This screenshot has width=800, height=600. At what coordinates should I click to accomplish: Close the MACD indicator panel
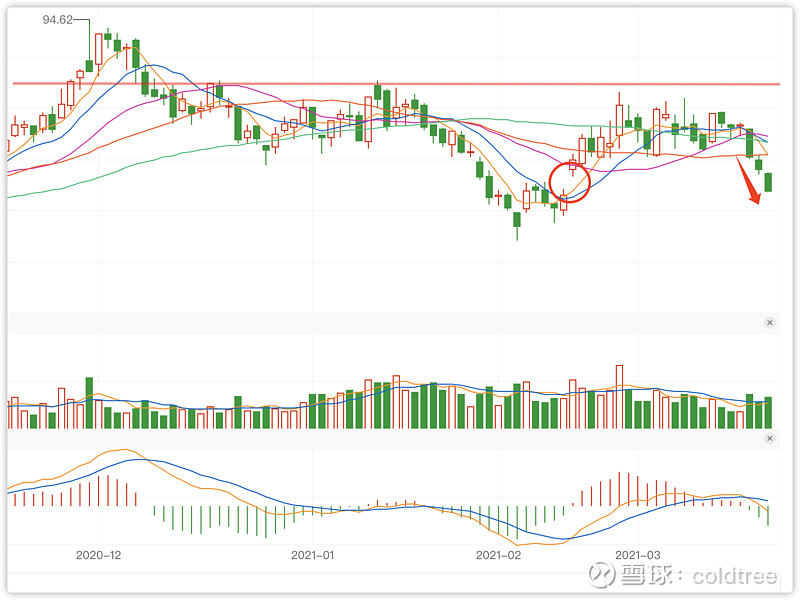coord(769,439)
